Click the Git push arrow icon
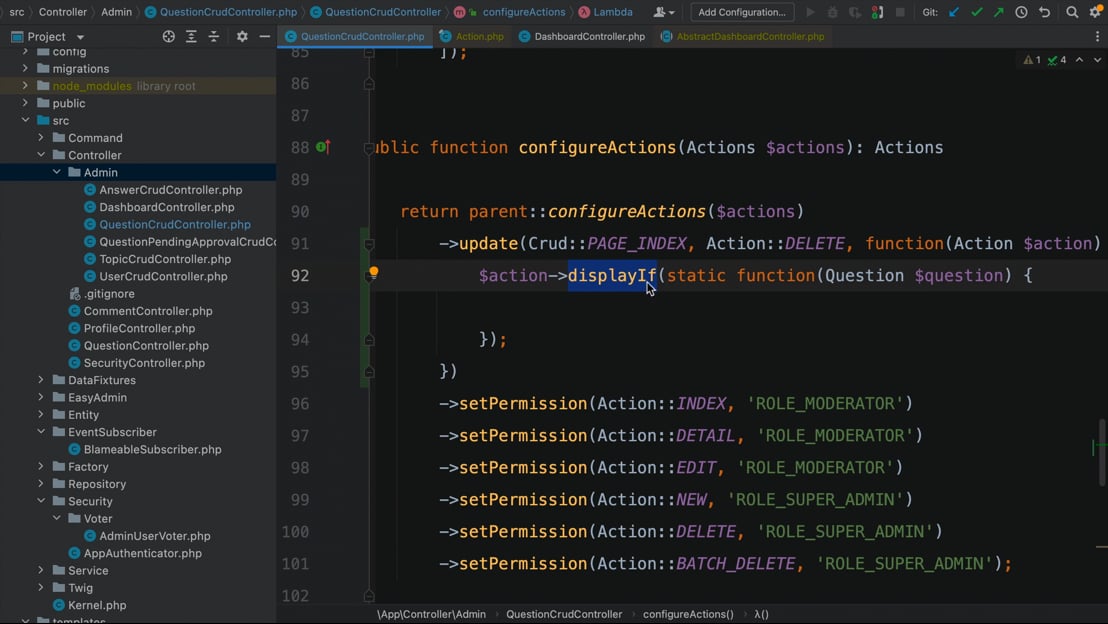The width and height of the screenshot is (1108, 624). click(x=998, y=12)
